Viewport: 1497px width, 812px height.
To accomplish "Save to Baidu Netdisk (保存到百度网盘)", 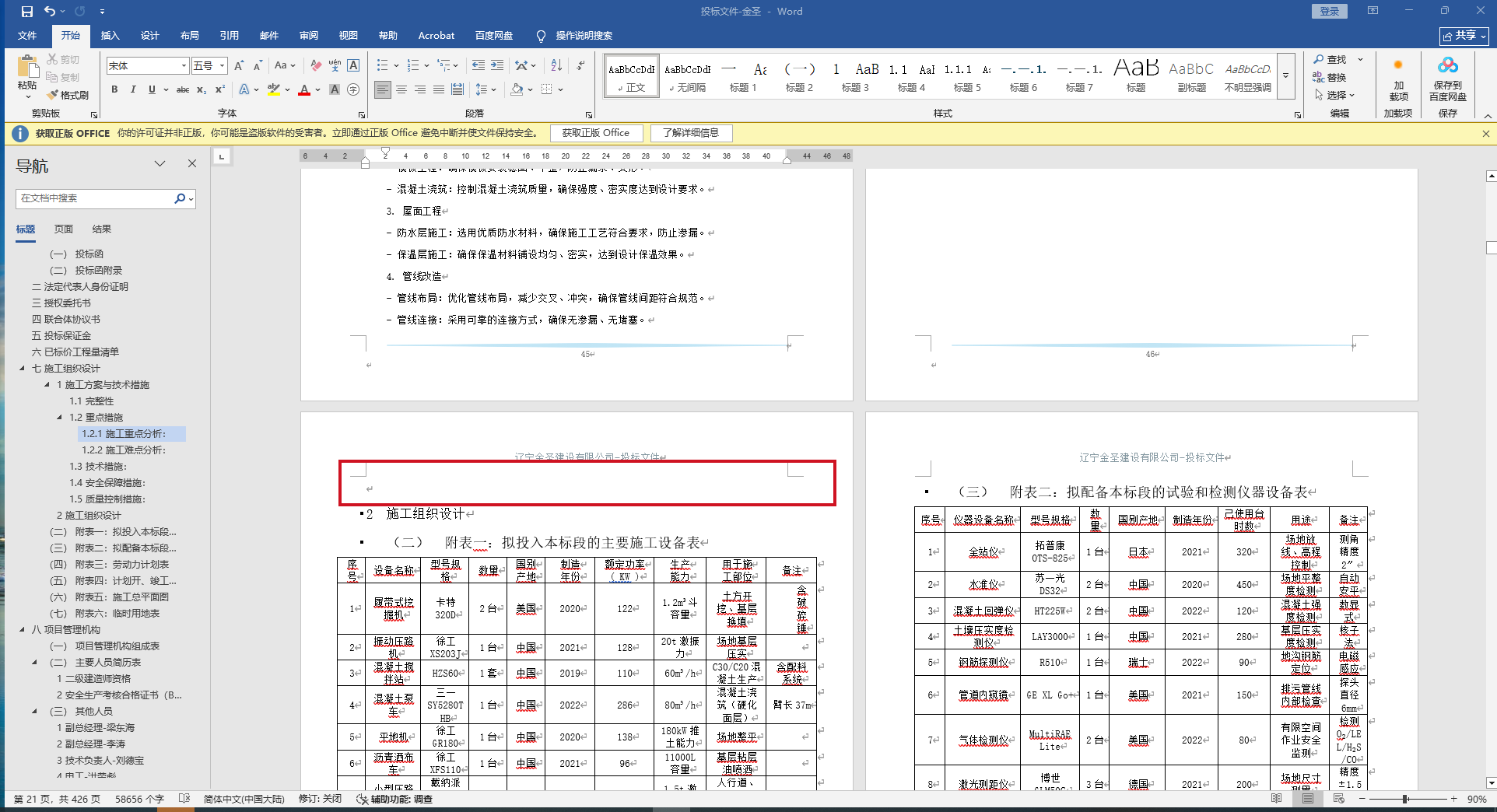I will pos(1447,79).
